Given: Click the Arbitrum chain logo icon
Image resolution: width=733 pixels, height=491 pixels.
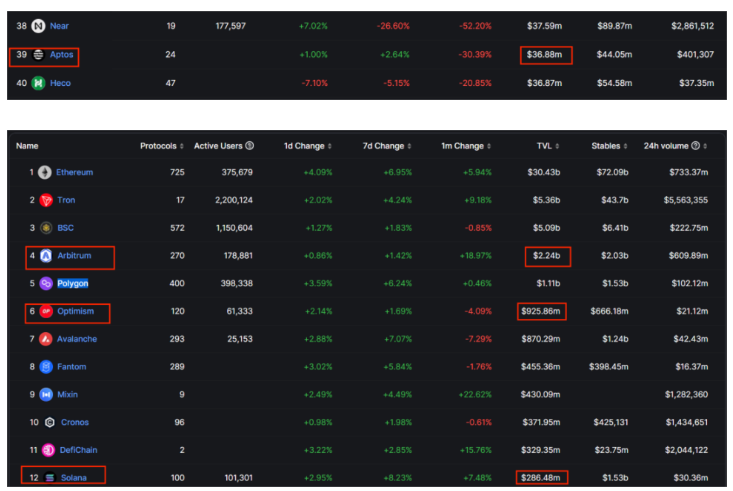Looking at the screenshot, I should 46,256.
